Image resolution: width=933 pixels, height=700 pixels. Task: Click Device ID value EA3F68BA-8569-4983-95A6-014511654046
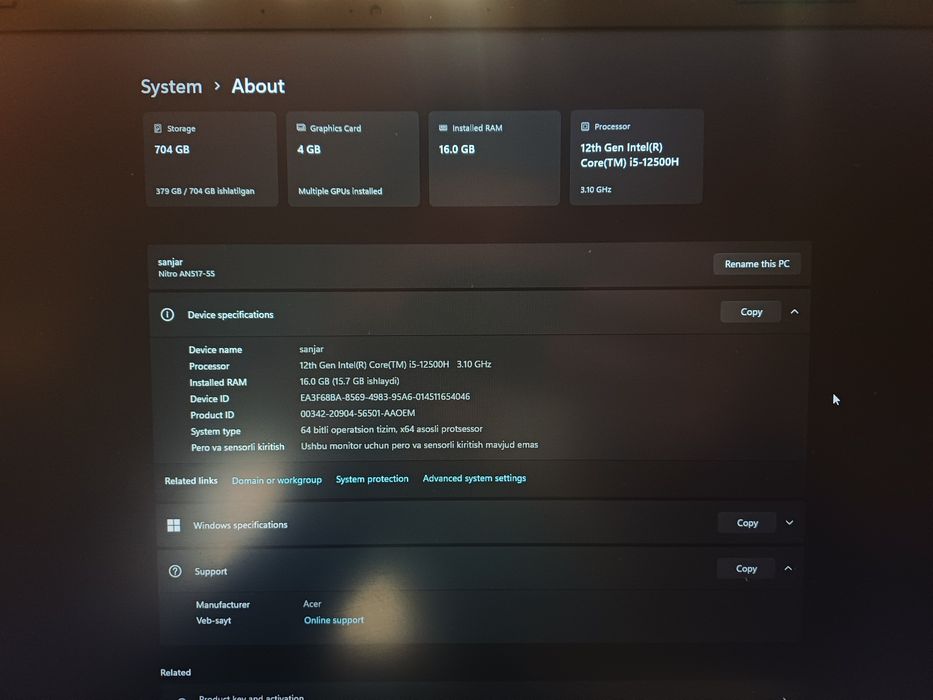point(385,397)
